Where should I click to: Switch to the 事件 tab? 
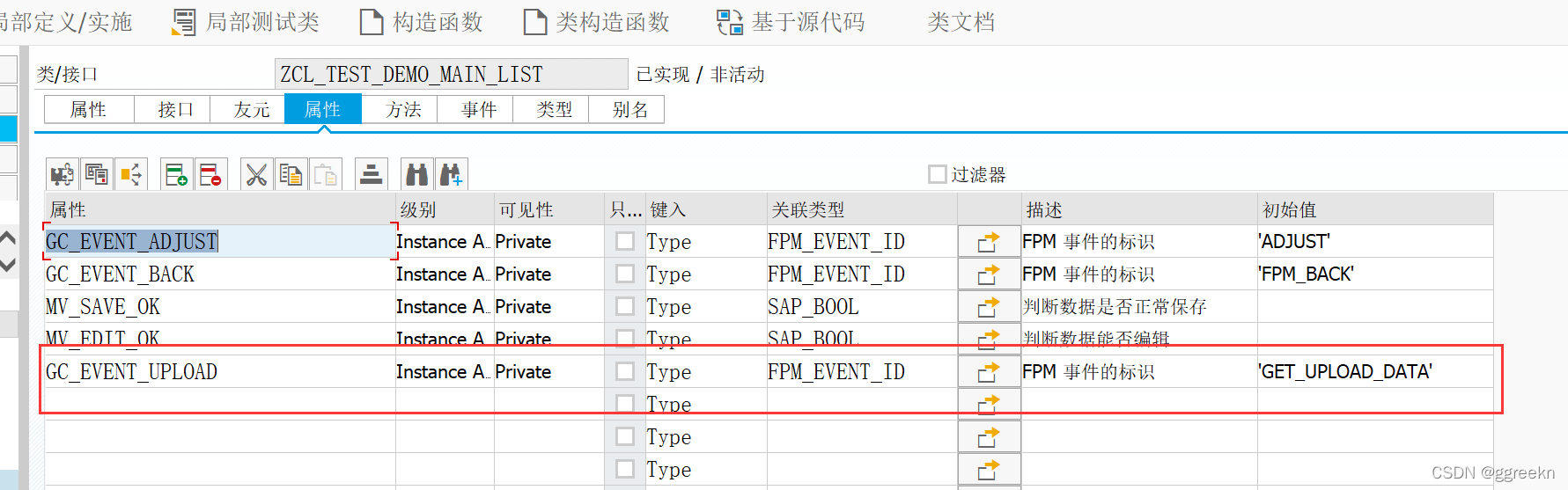pyautogui.click(x=476, y=109)
